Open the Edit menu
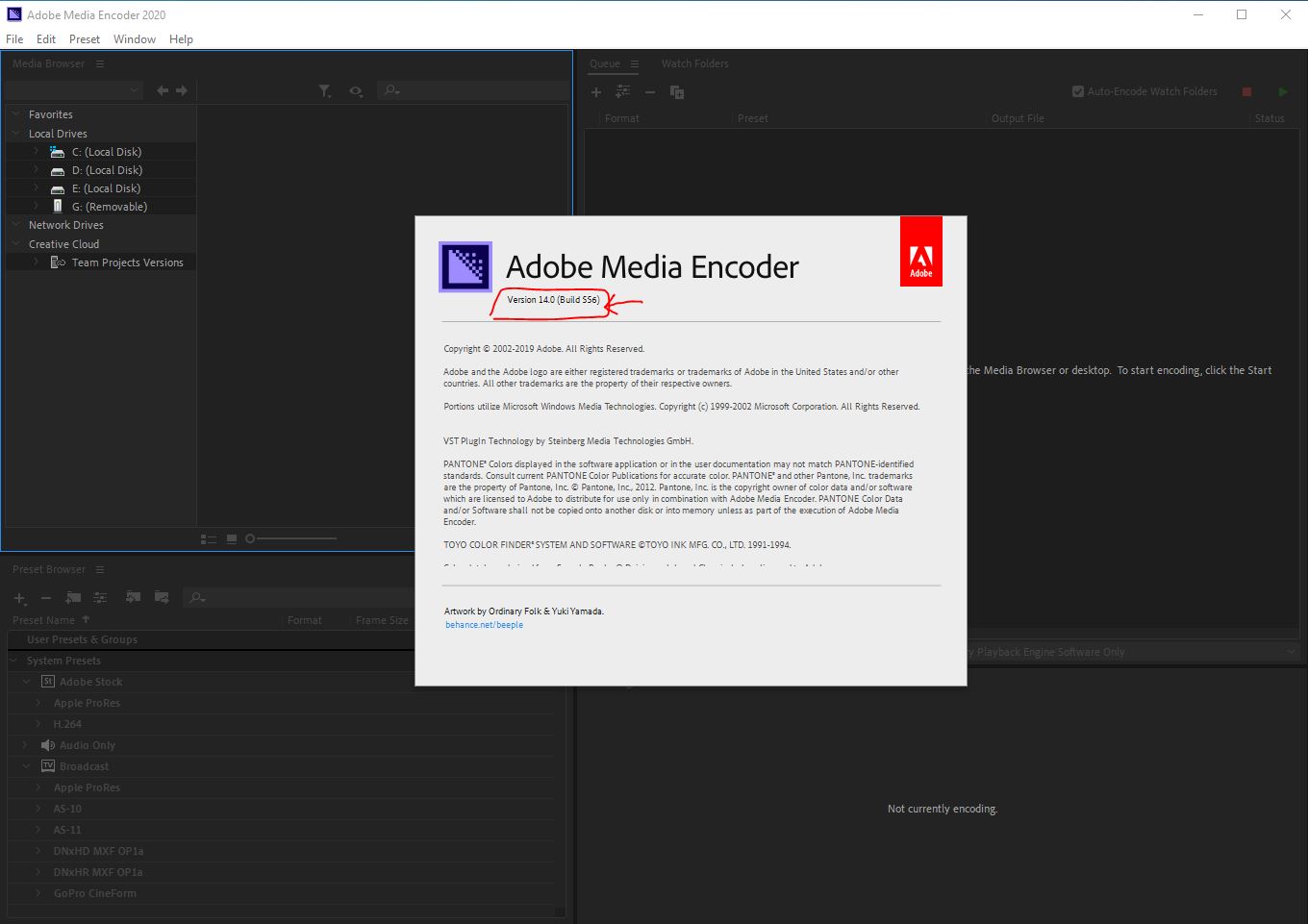 [46, 39]
